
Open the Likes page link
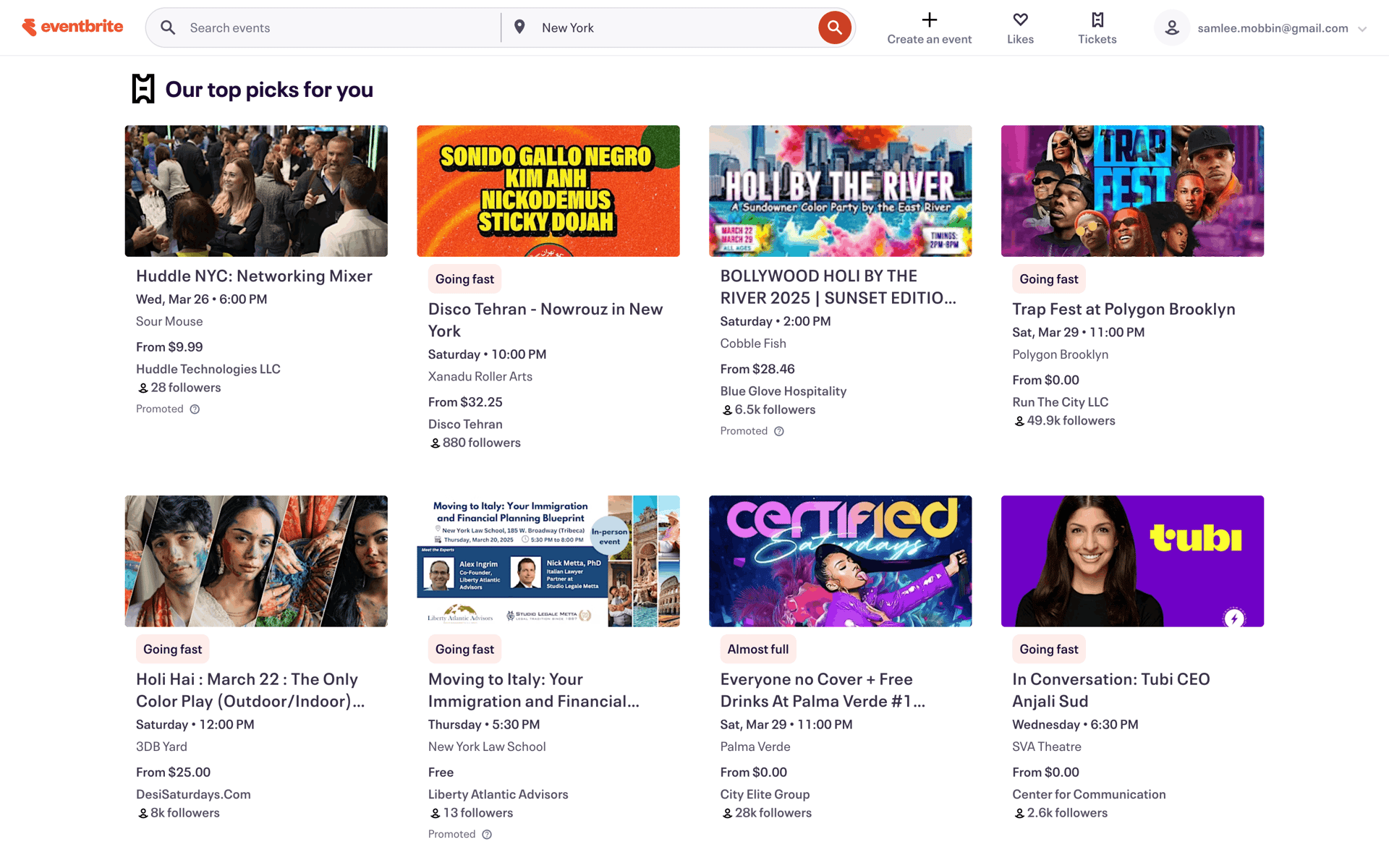click(x=1020, y=28)
